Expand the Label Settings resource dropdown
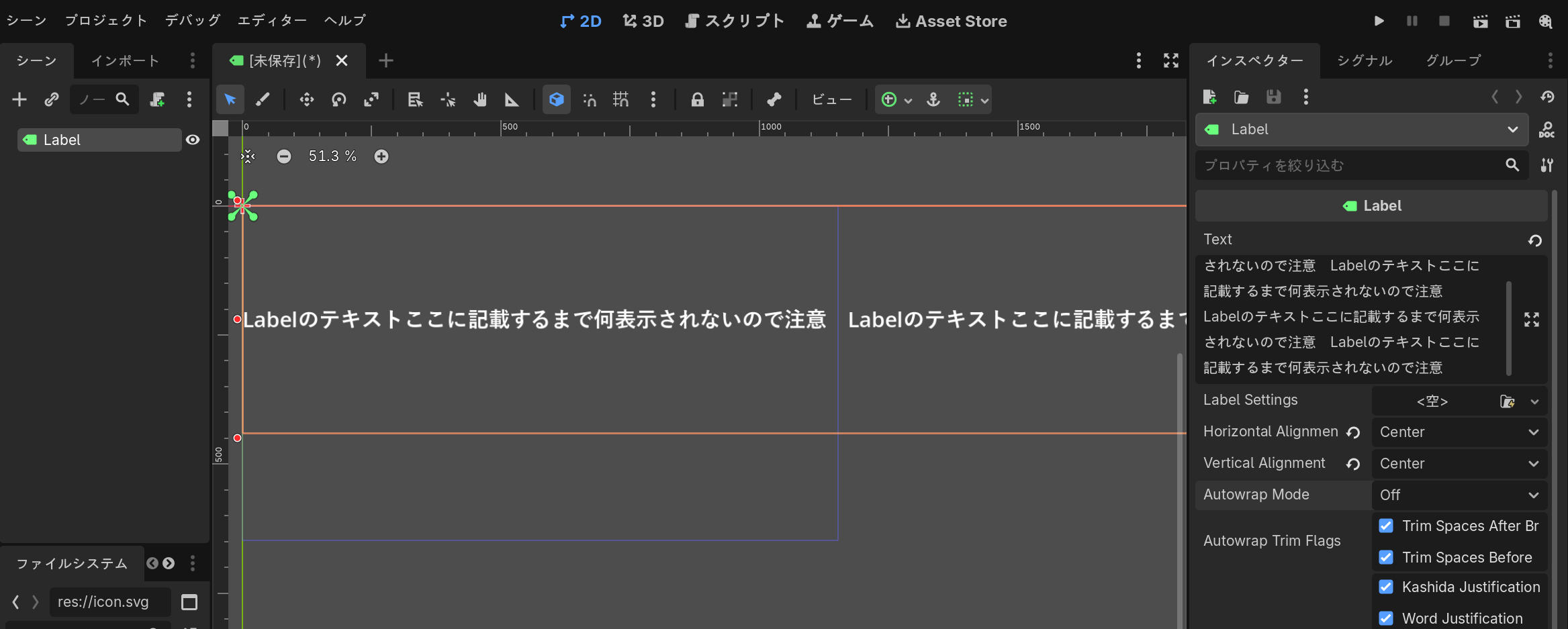This screenshot has height=629, width=1568. point(1535,401)
